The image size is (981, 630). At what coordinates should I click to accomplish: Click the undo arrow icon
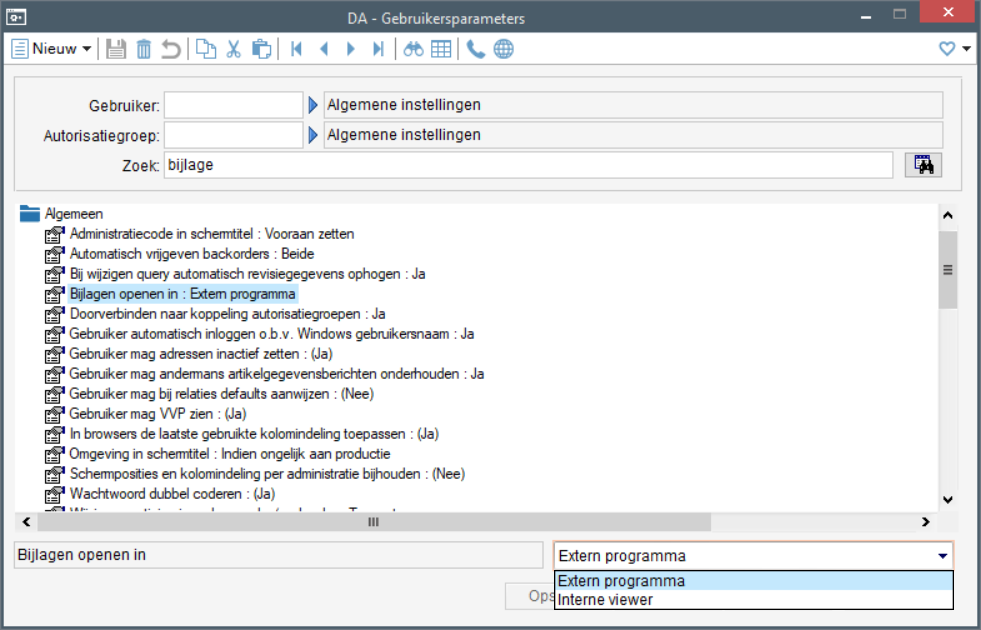coord(171,49)
